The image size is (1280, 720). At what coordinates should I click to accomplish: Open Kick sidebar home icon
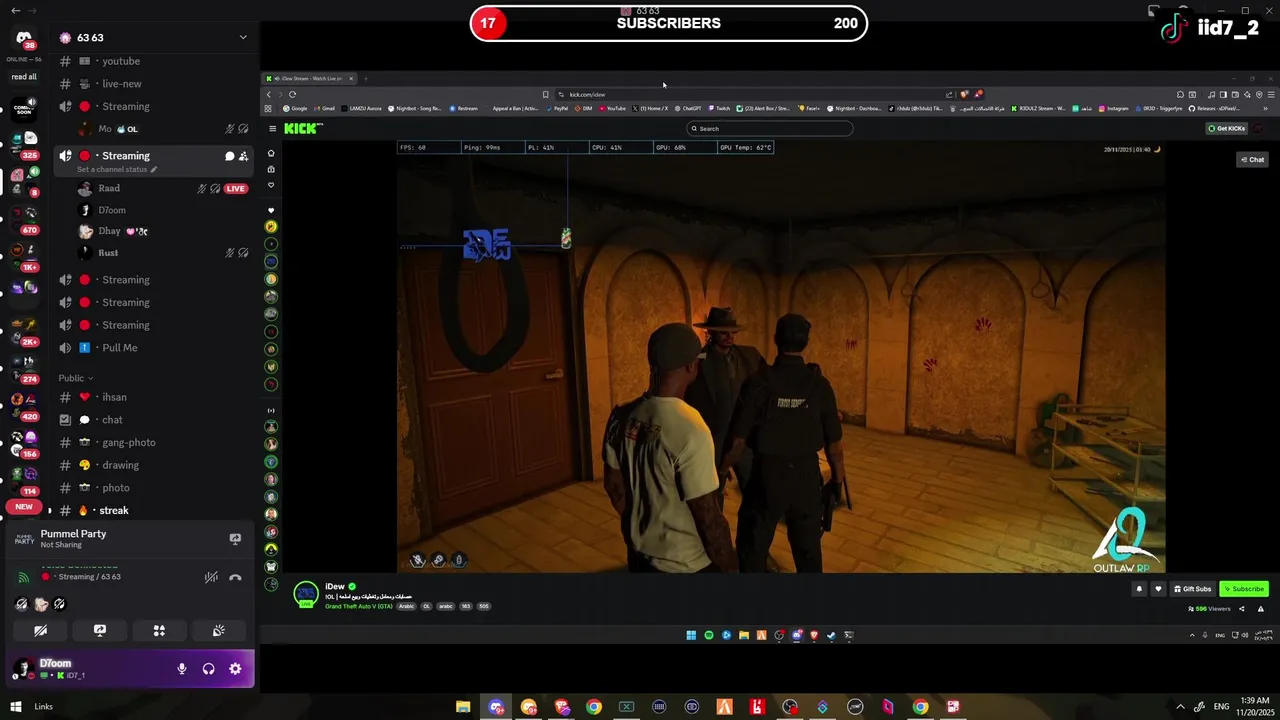pyautogui.click(x=271, y=153)
